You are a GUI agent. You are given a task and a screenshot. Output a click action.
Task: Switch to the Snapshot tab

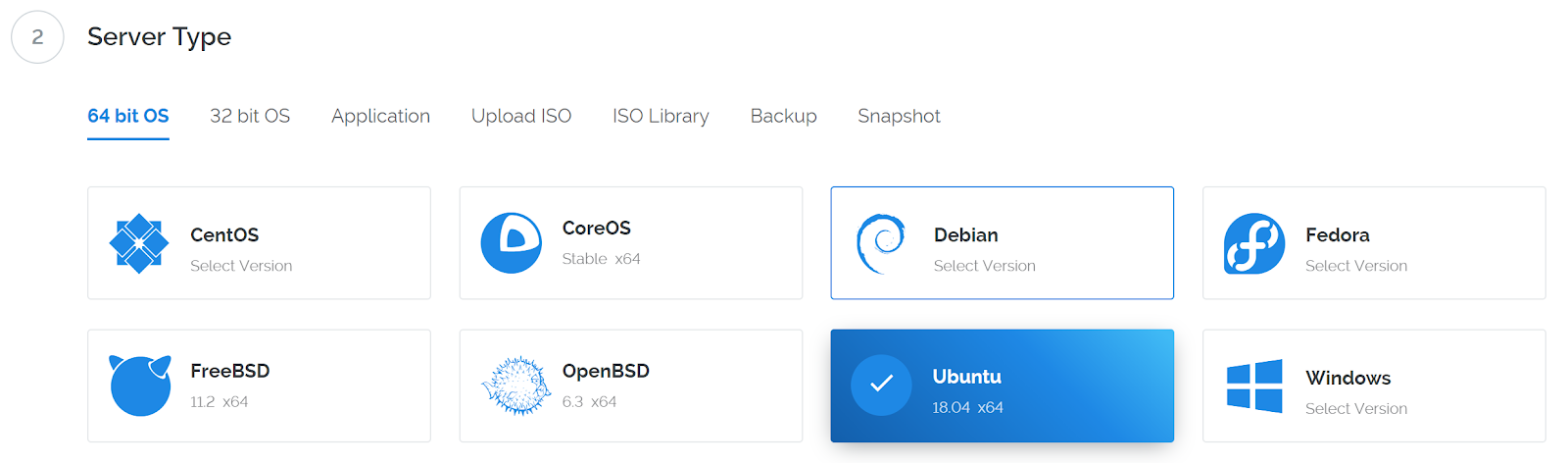click(x=899, y=116)
